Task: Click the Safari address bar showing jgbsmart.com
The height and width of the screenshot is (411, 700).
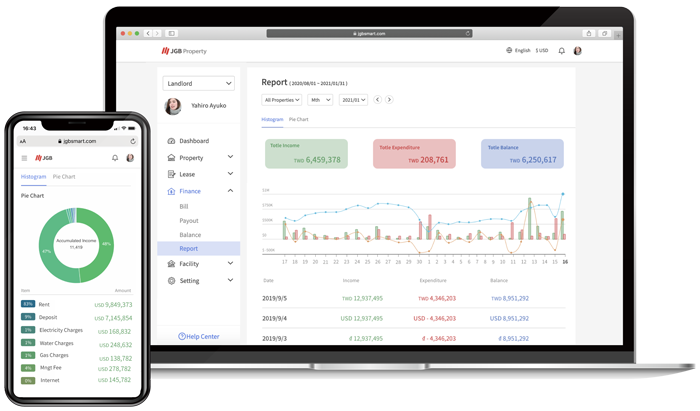Action: pyautogui.click(x=370, y=33)
